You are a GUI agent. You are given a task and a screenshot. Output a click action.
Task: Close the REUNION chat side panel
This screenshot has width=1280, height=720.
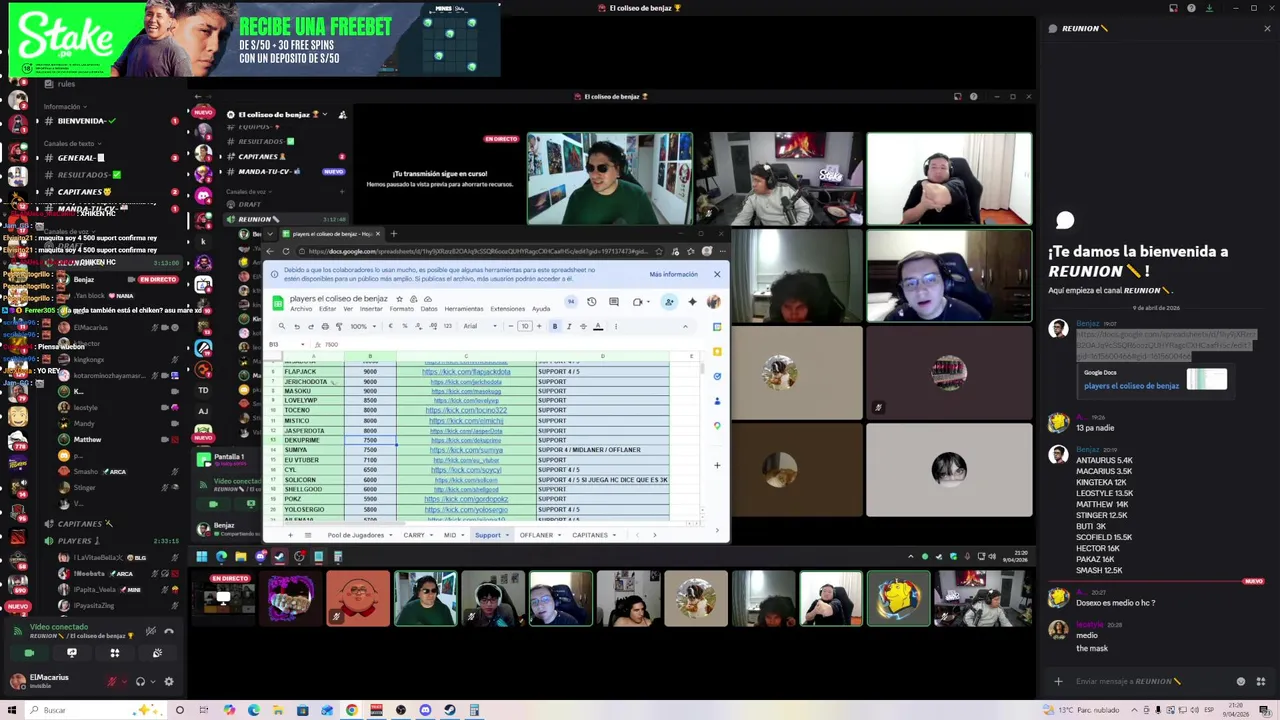(1267, 28)
